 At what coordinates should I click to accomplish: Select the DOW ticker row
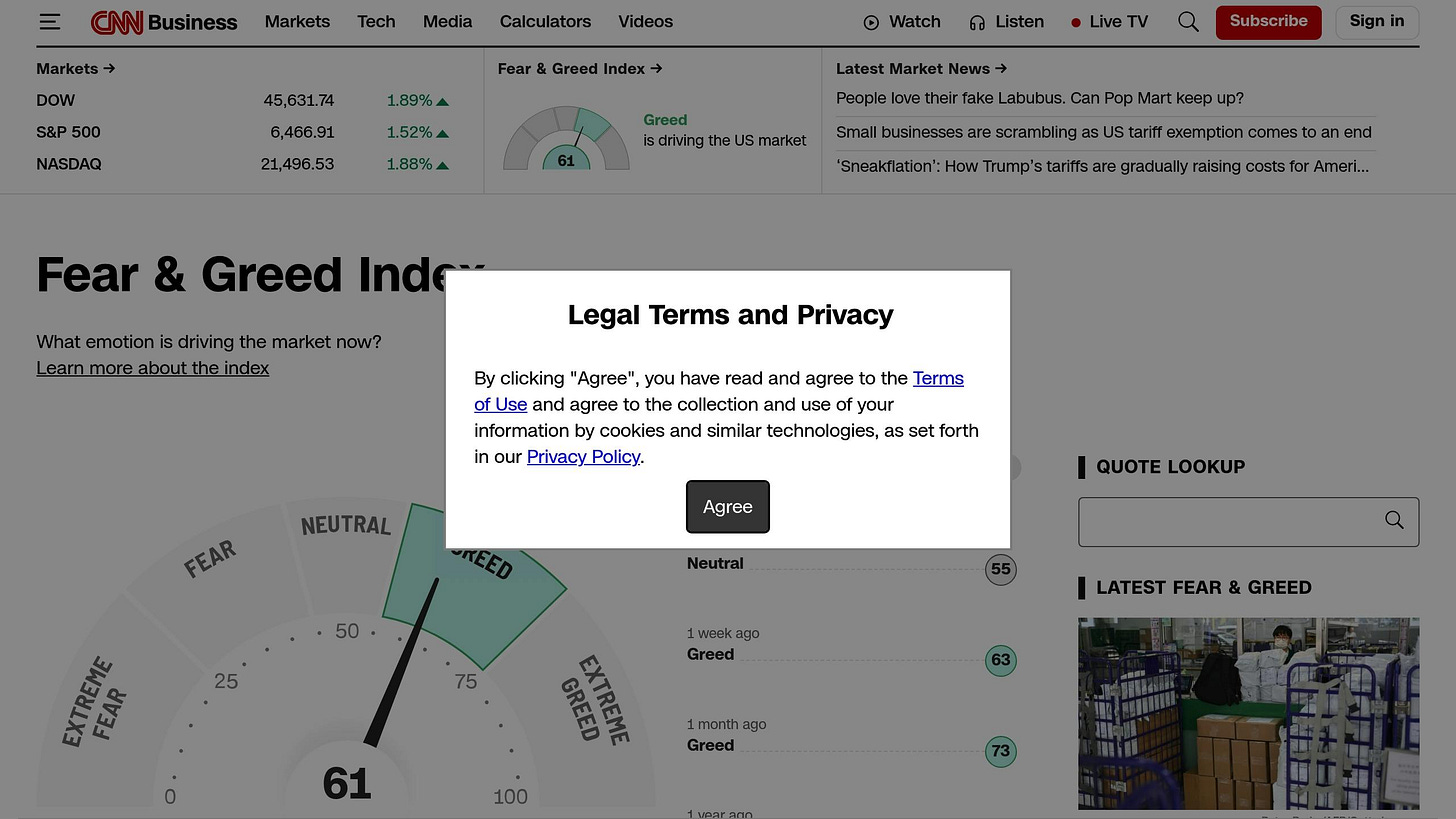(243, 101)
